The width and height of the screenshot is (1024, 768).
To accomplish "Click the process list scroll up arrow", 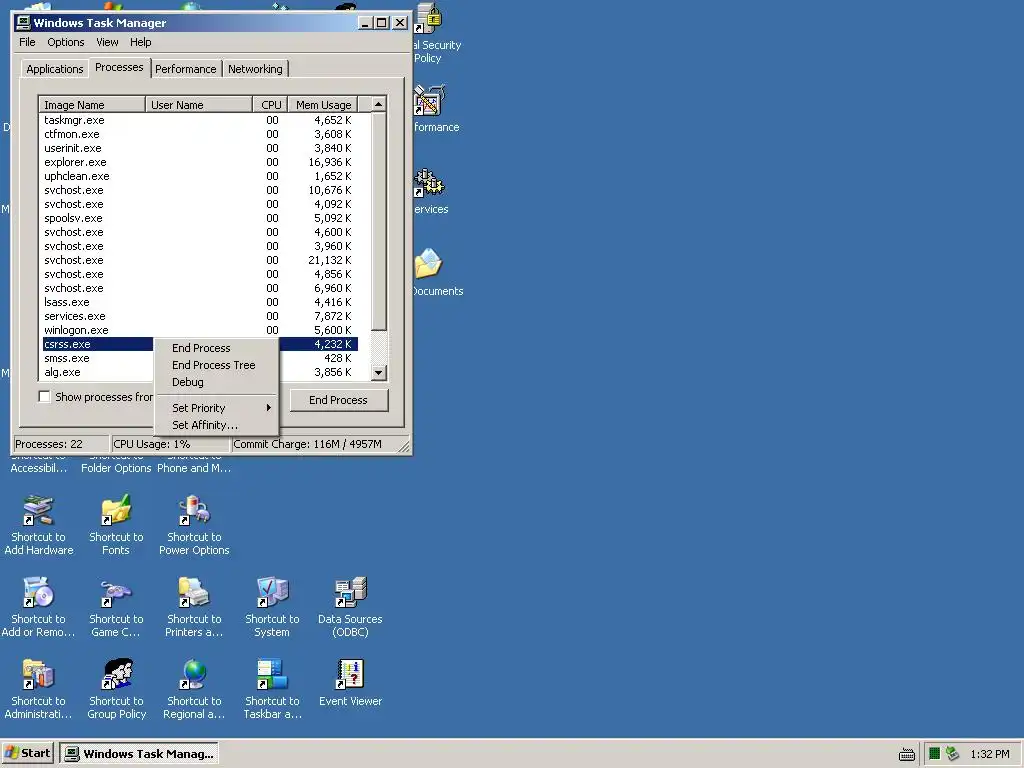I will 378,104.
